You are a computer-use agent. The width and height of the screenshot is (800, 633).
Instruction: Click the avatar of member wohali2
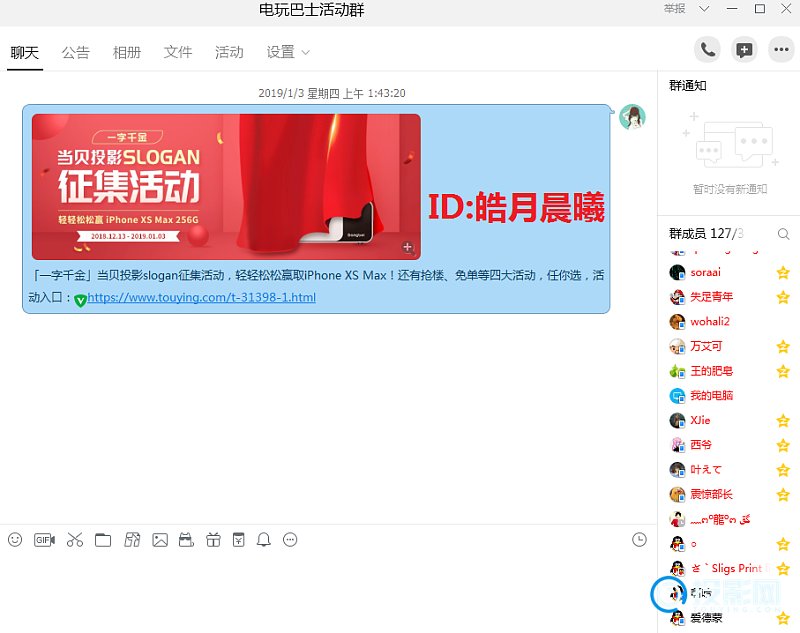point(677,322)
